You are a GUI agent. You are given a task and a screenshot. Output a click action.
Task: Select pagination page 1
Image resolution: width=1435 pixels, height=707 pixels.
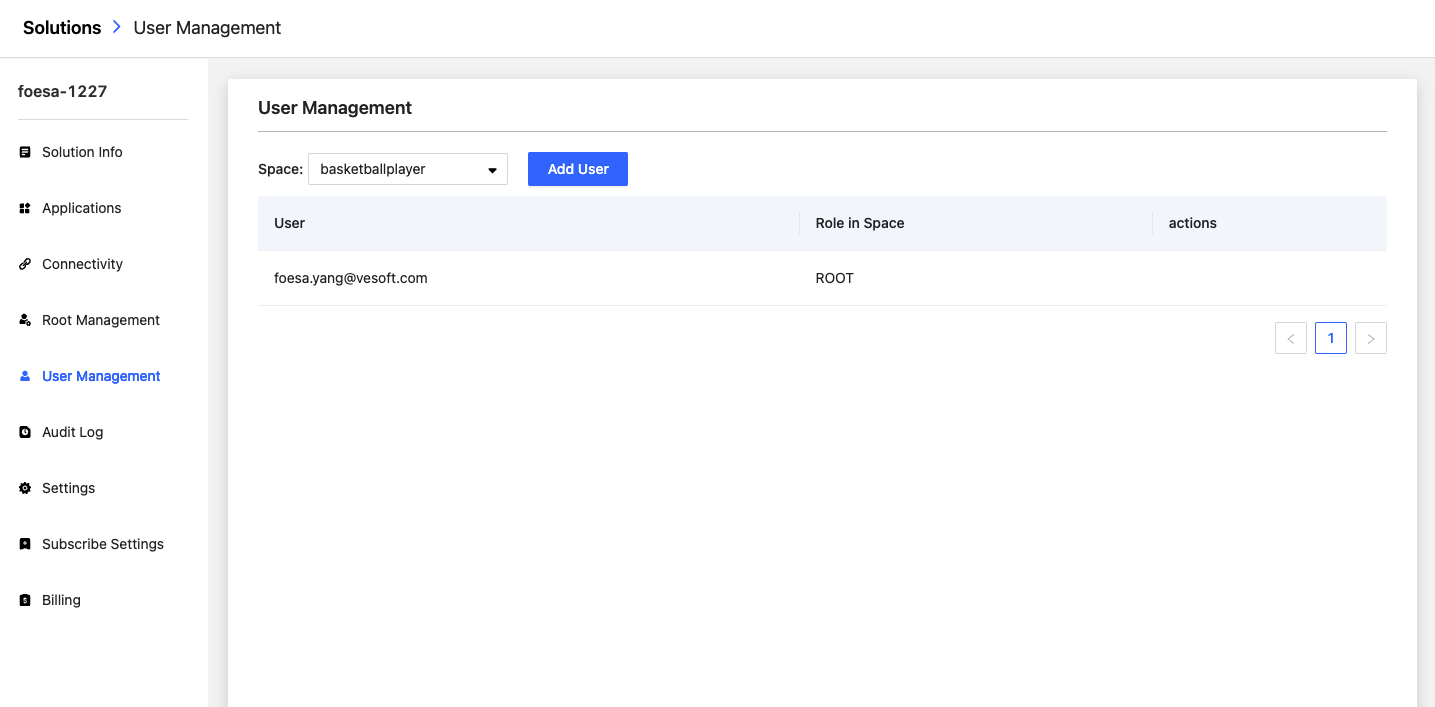click(x=1331, y=338)
